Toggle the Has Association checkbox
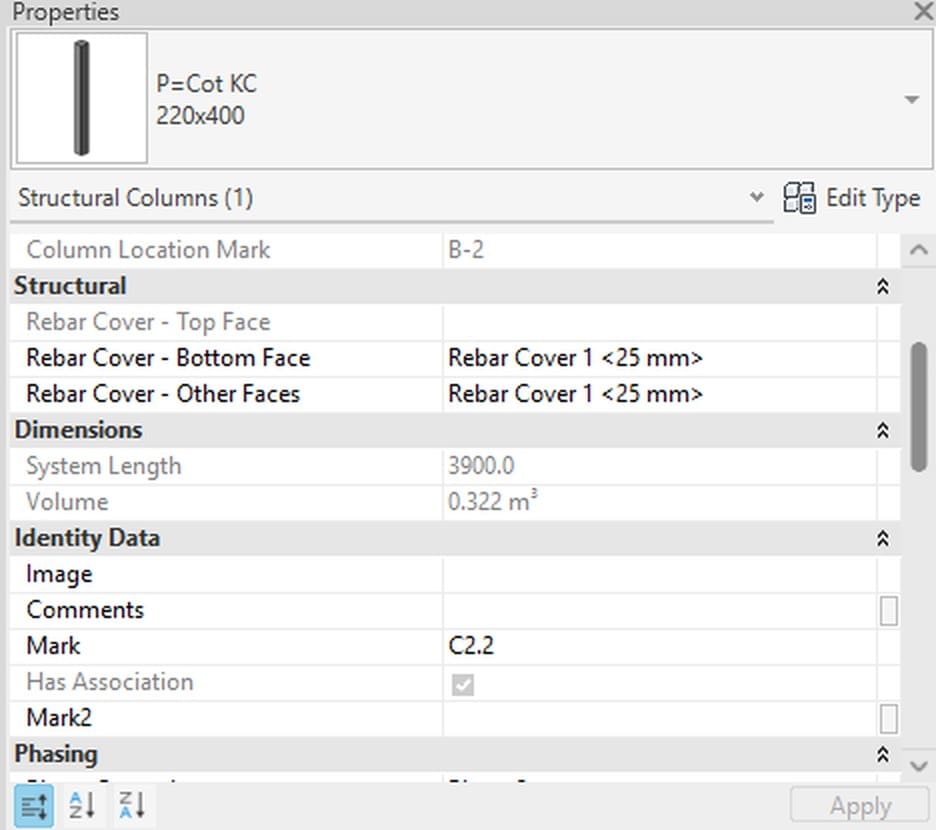Image resolution: width=936 pixels, height=830 pixels. 463,684
